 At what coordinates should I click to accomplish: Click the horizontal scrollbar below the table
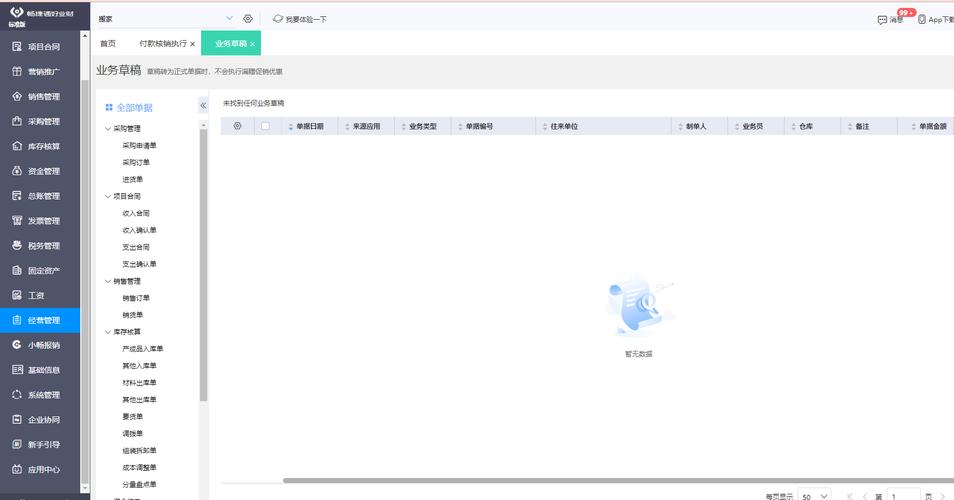coord(600,480)
